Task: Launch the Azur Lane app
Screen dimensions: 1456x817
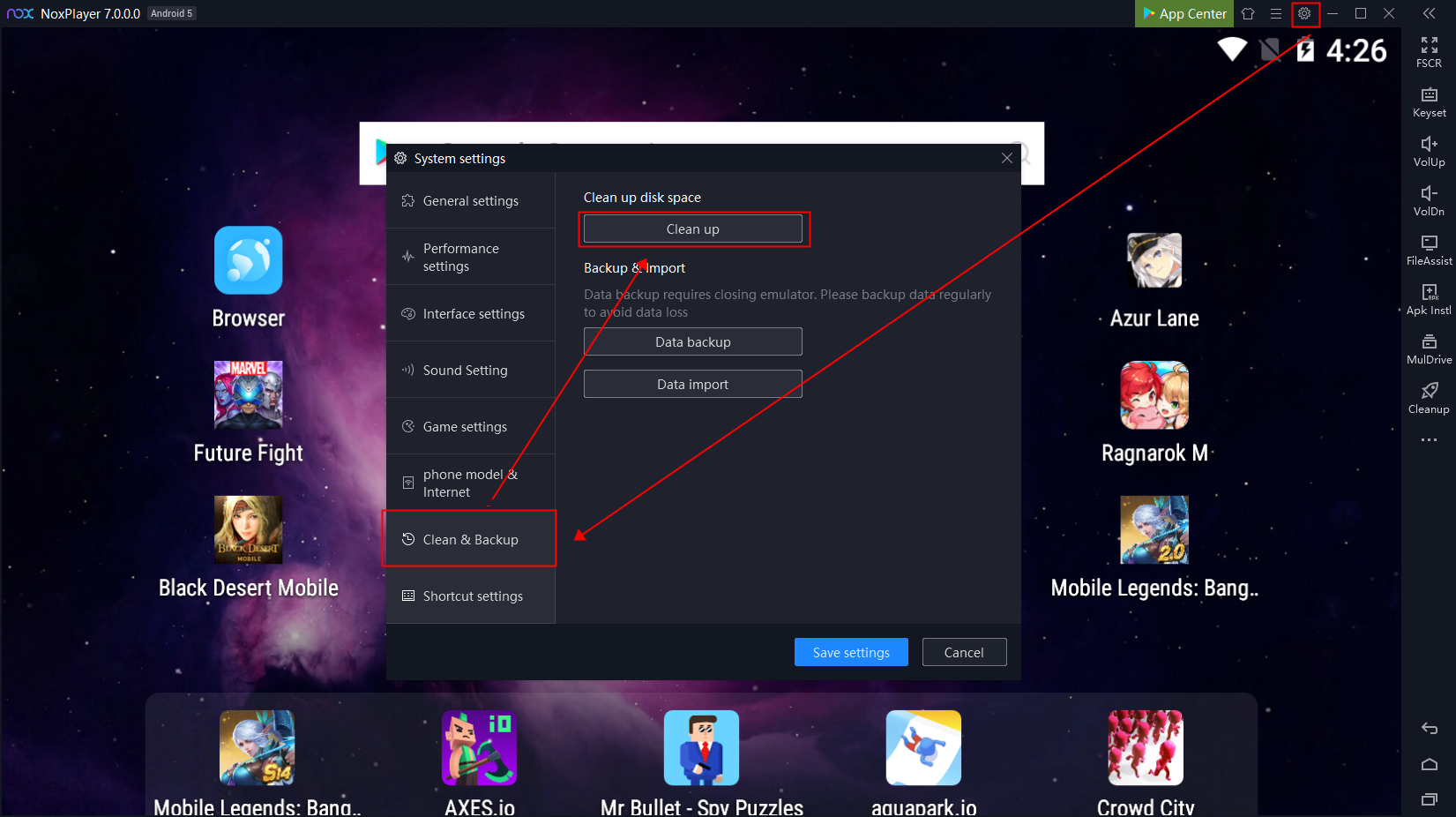Action: coord(1154,262)
